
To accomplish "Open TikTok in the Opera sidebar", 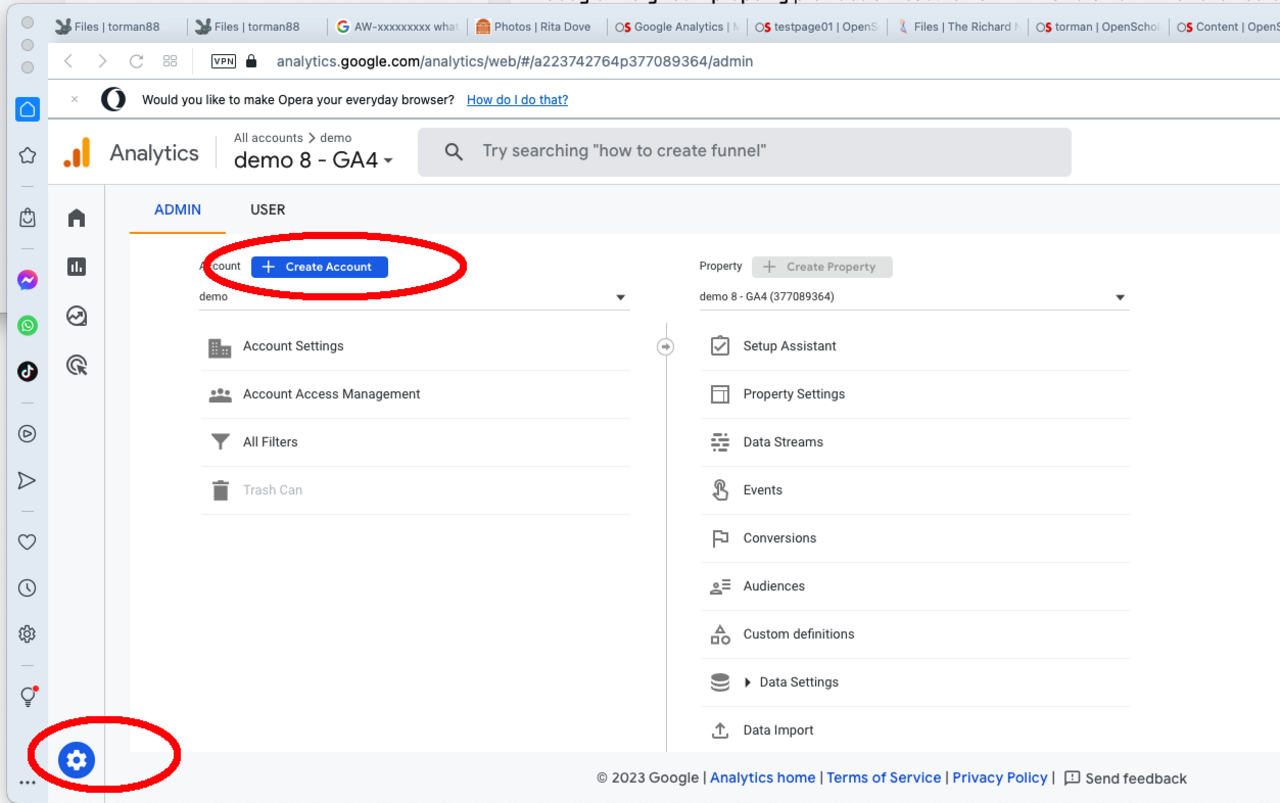I will pyautogui.click(x=27, y=371).
